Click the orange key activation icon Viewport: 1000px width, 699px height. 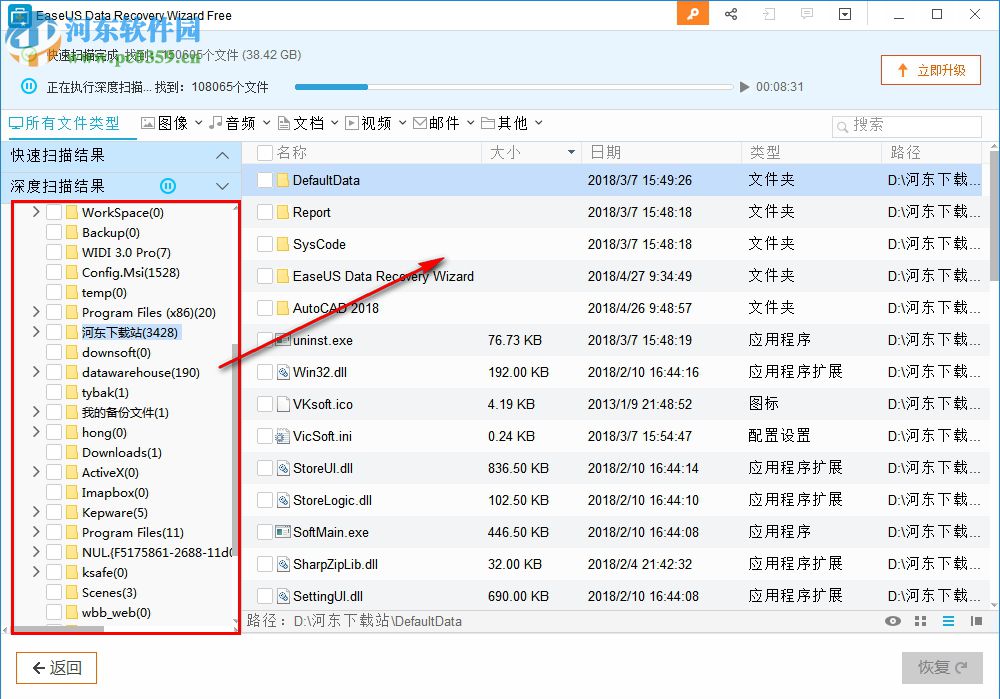point(693,14)
